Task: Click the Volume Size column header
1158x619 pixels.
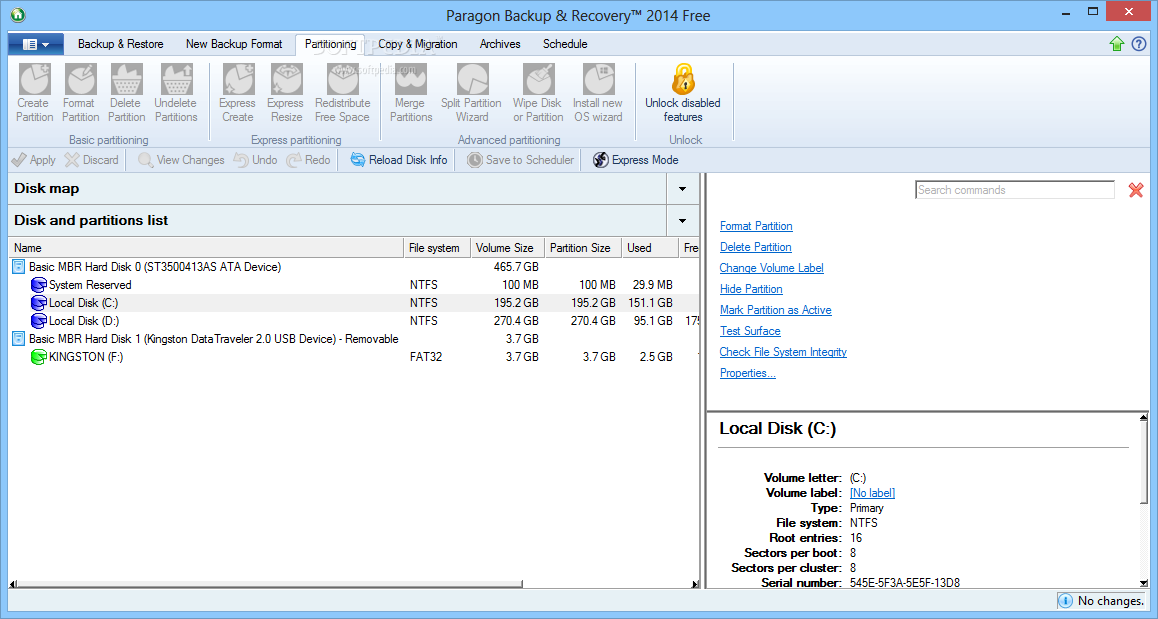Action: [507, 248]
